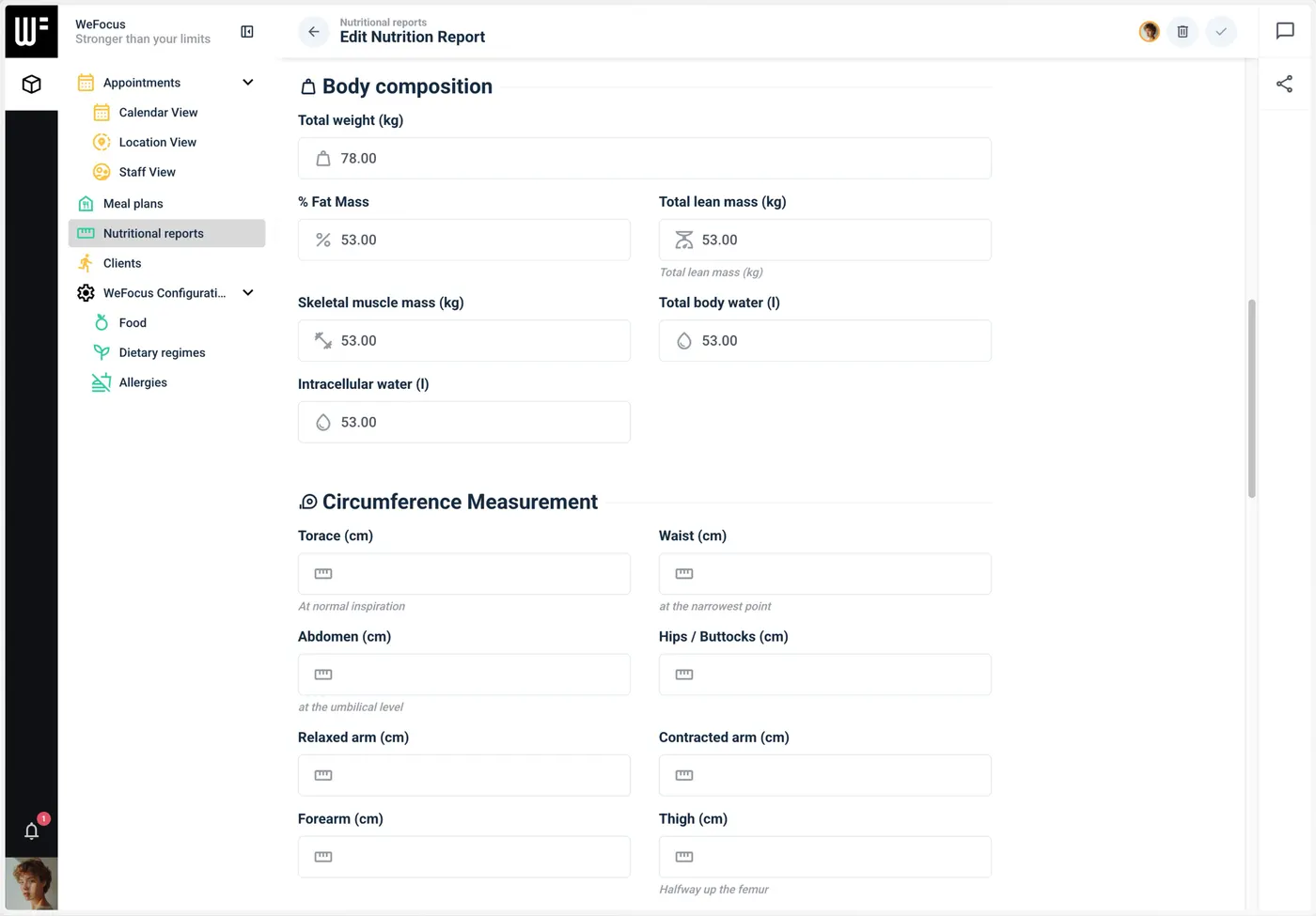
Task: Click the Food apple icon
Action: (102, 323)
